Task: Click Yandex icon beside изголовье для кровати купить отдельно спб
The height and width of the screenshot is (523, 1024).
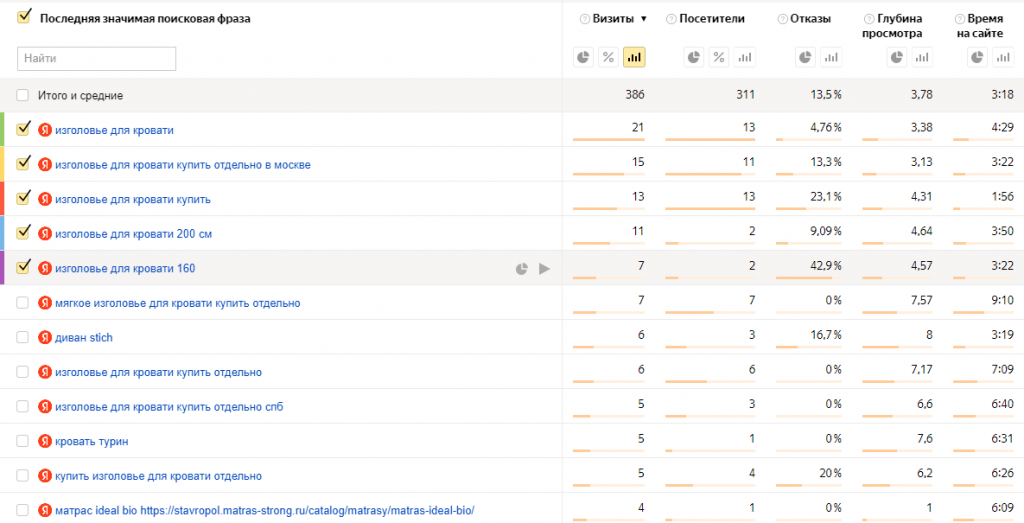Action: (44, 407)
